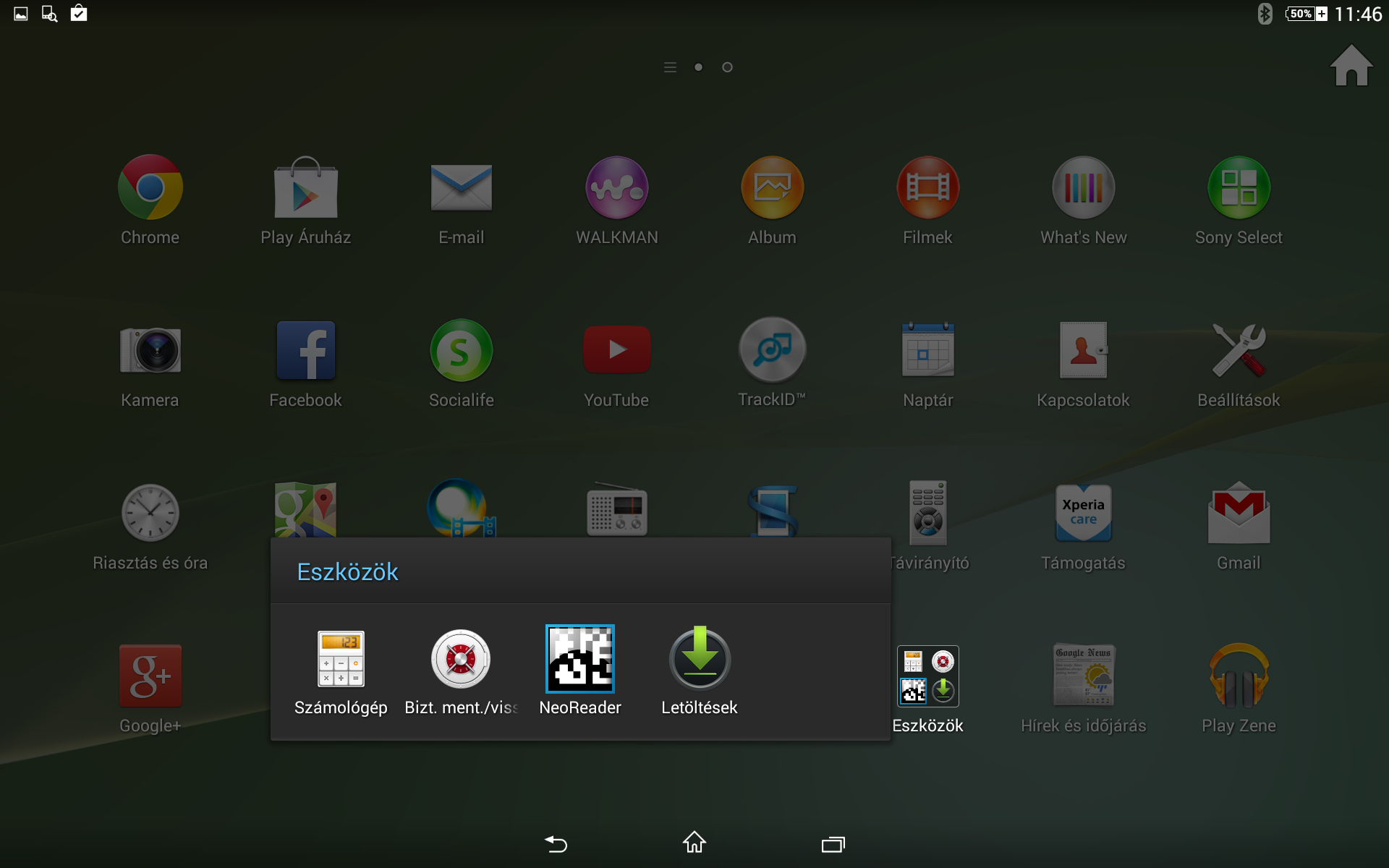Open the recent apps button
The height and width of the screenshot is (868, 1389).
coord(833,844)
